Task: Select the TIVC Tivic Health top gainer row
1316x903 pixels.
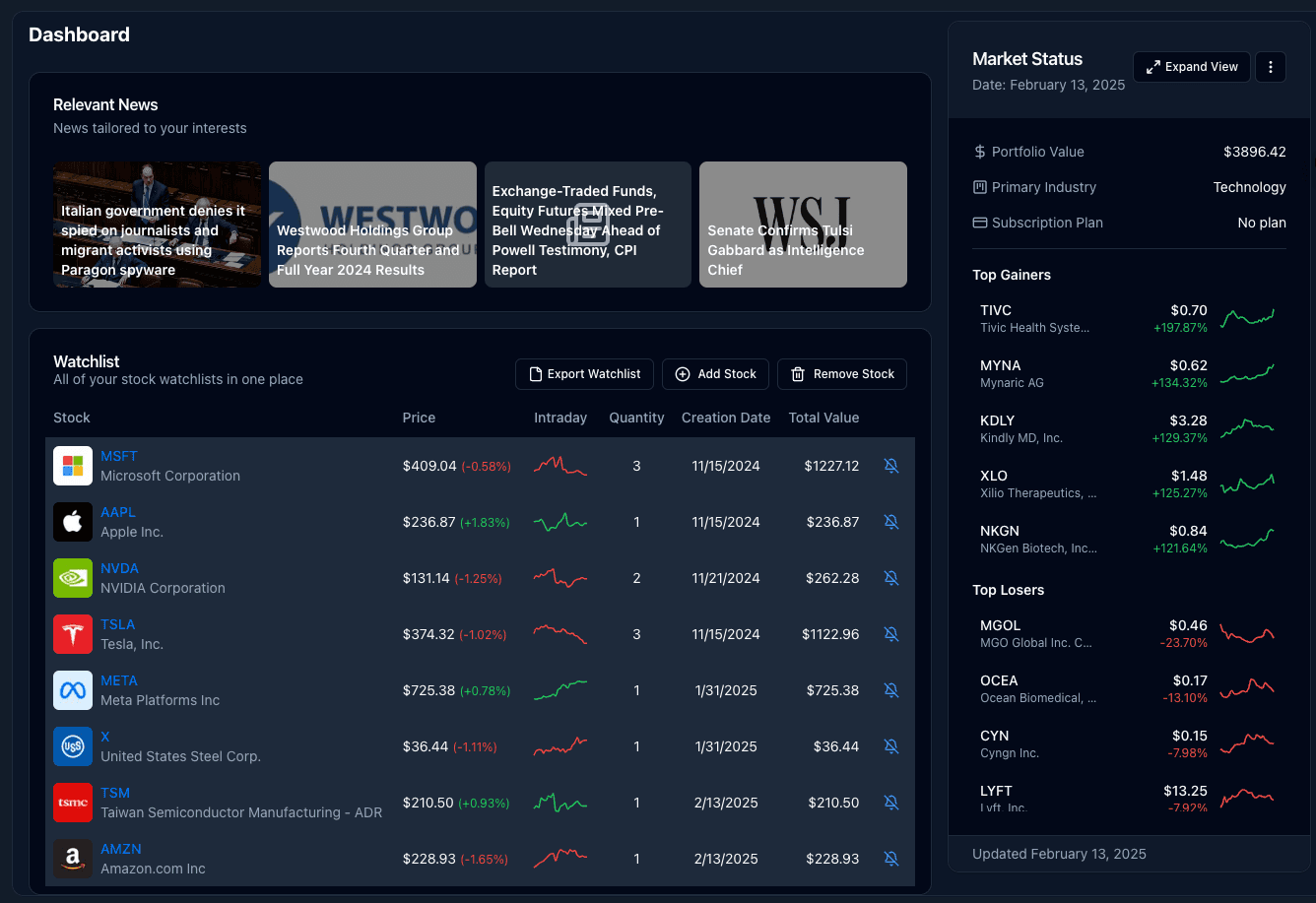Action: 1128,318
